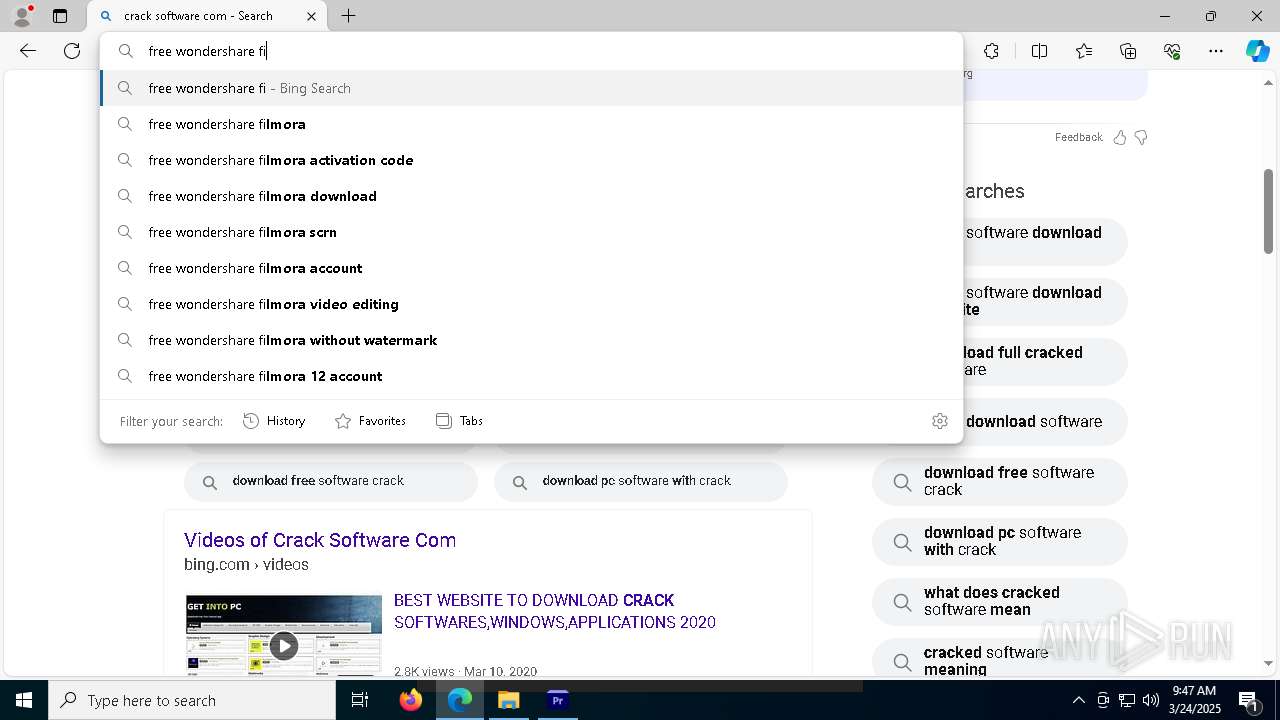The width and height of the screenshot is (1280, 720).
Task: Select 'filmora without watermark' suggestion
Action: [531, 340]
